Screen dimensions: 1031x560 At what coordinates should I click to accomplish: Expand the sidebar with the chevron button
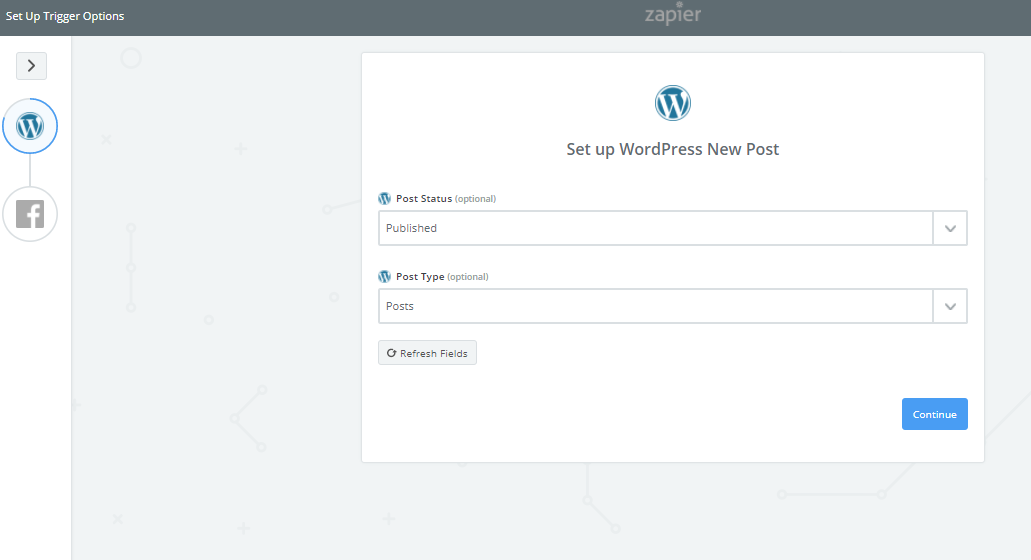(31, 66)
